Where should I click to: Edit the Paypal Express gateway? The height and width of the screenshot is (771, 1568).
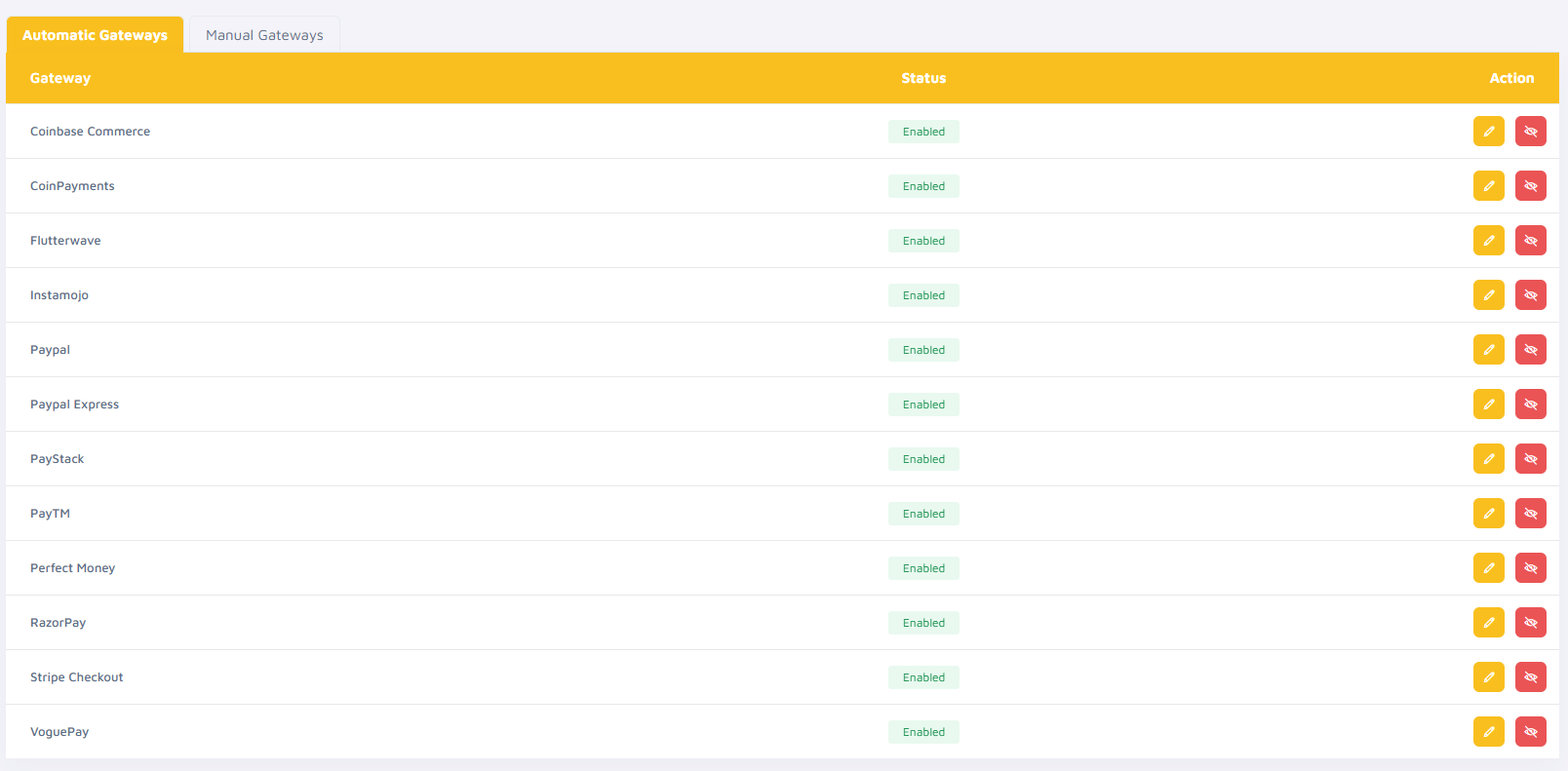tap(1488, 405)
